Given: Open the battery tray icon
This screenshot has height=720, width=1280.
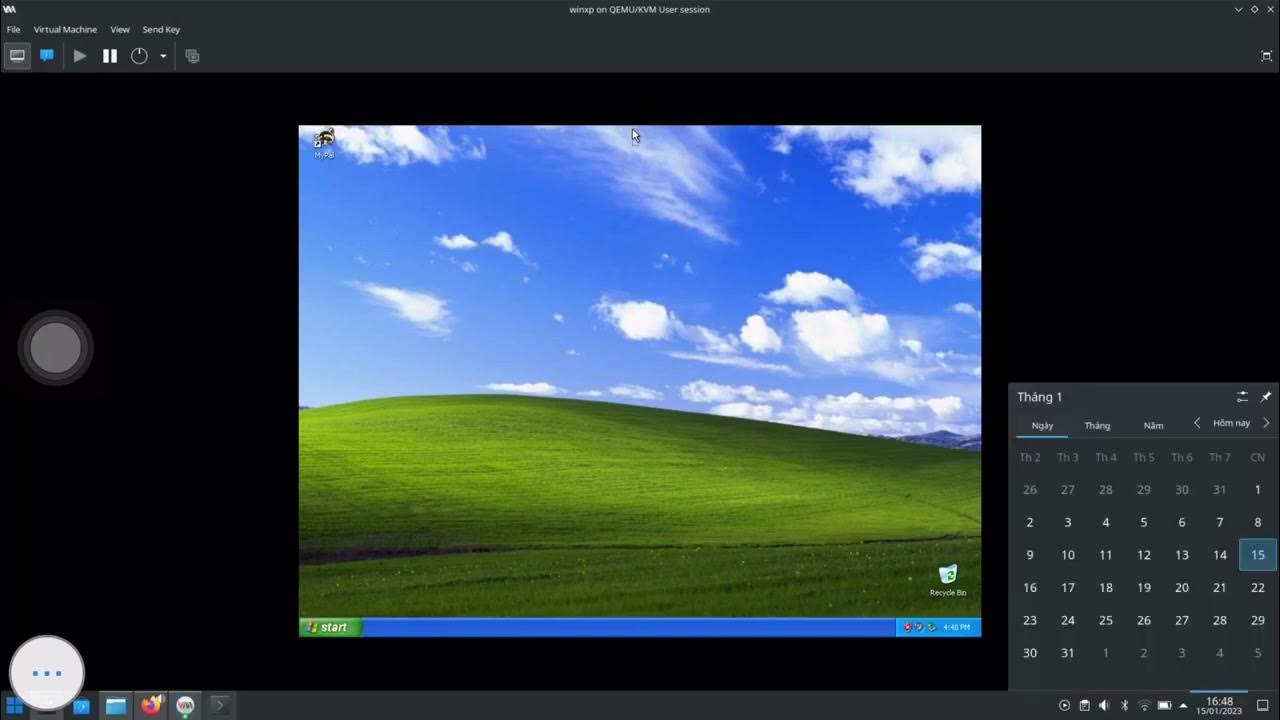Looking at the screenshot, I should tap(1164, 706).
